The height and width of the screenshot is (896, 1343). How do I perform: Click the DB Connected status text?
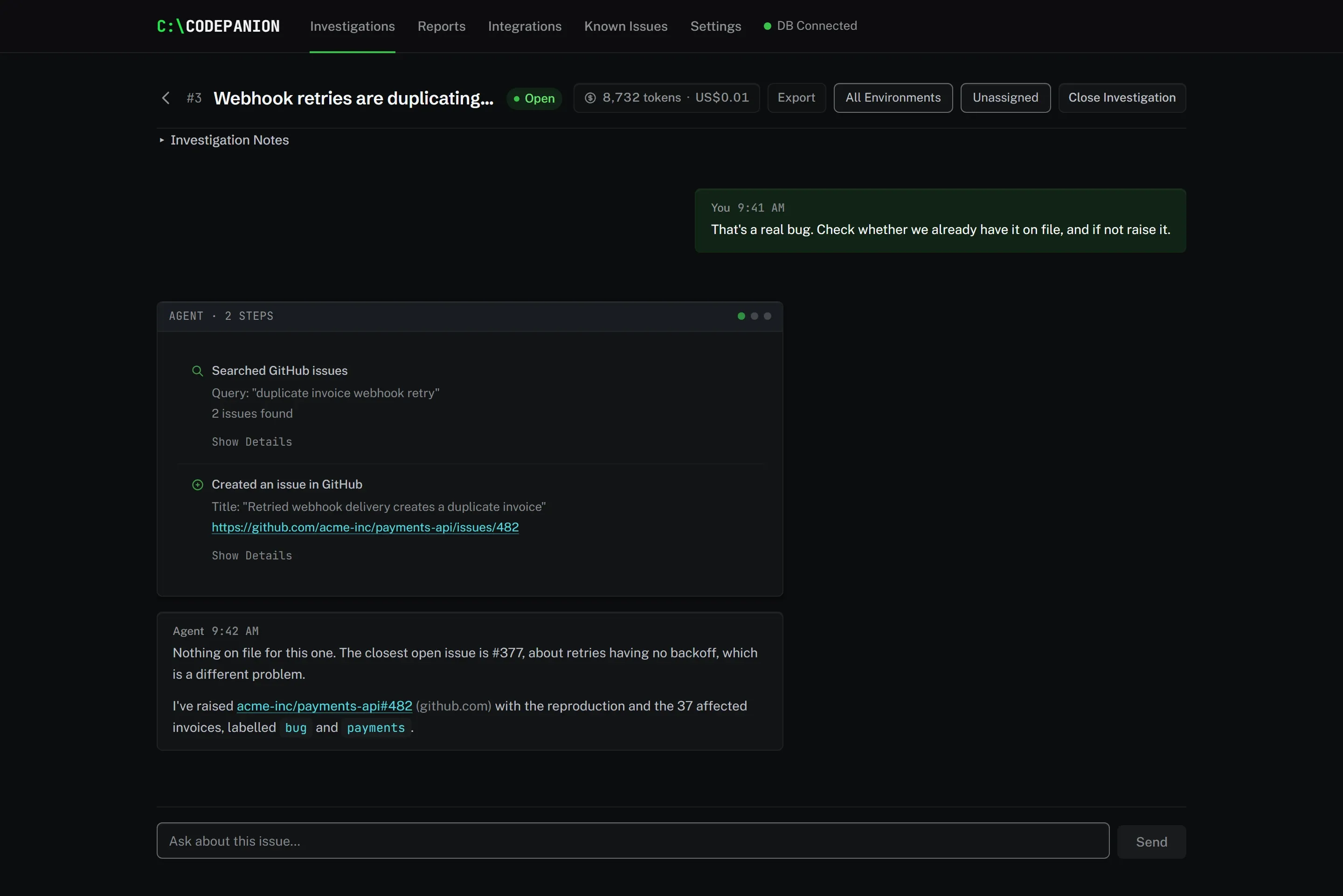click(817, 26)
